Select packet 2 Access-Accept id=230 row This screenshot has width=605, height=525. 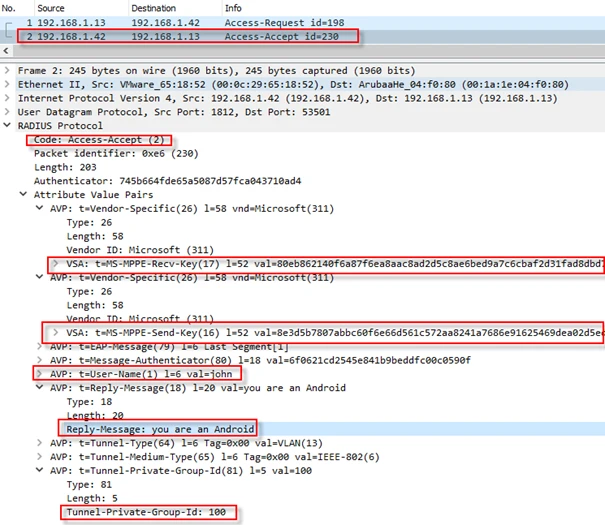[150, 35]
